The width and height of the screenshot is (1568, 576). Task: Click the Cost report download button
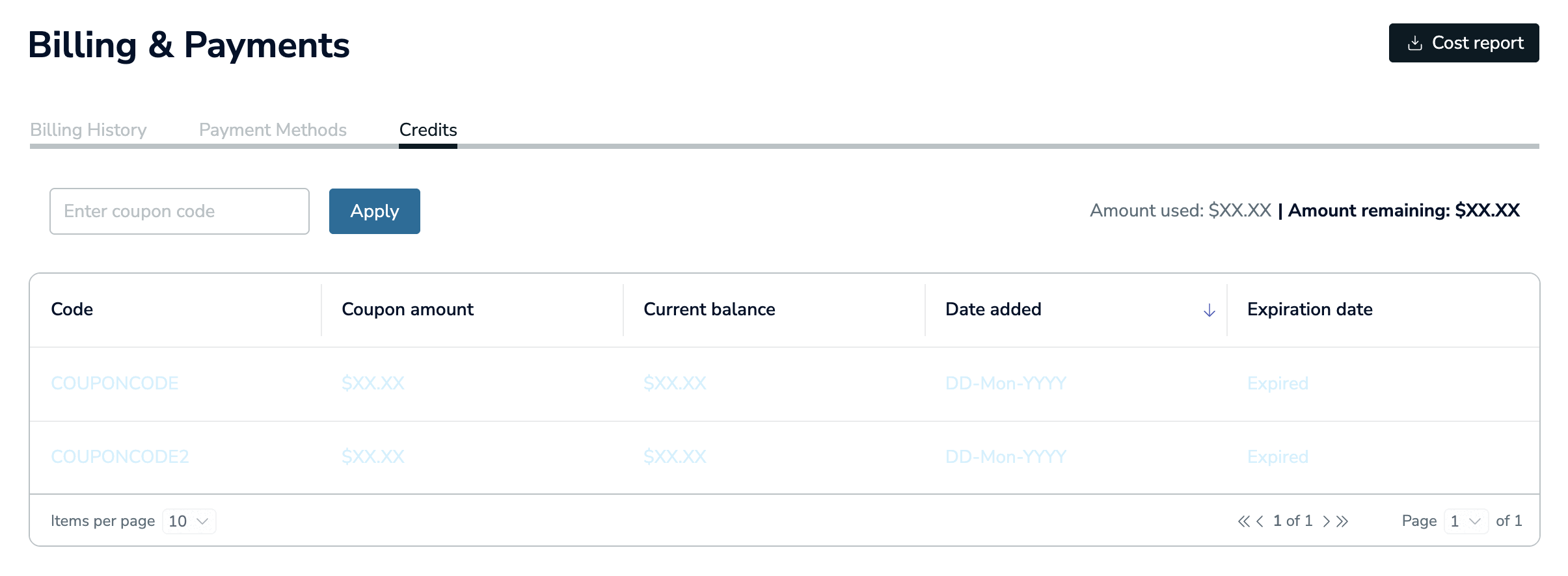click(x=1463, y=43)
